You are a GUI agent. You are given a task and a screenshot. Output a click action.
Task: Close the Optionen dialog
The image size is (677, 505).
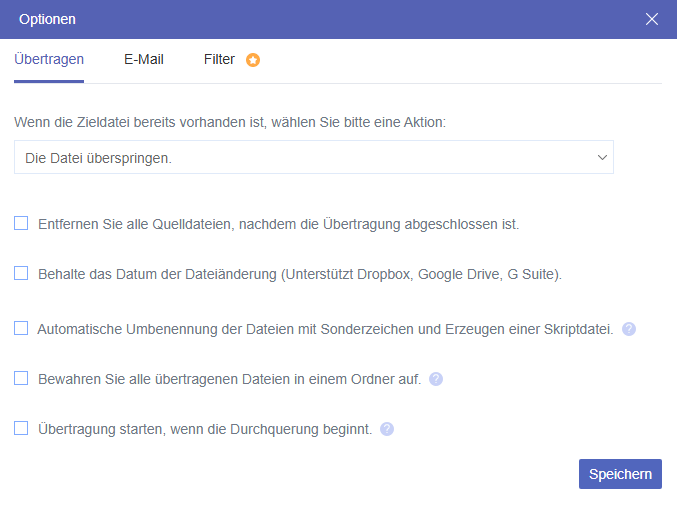652,19
